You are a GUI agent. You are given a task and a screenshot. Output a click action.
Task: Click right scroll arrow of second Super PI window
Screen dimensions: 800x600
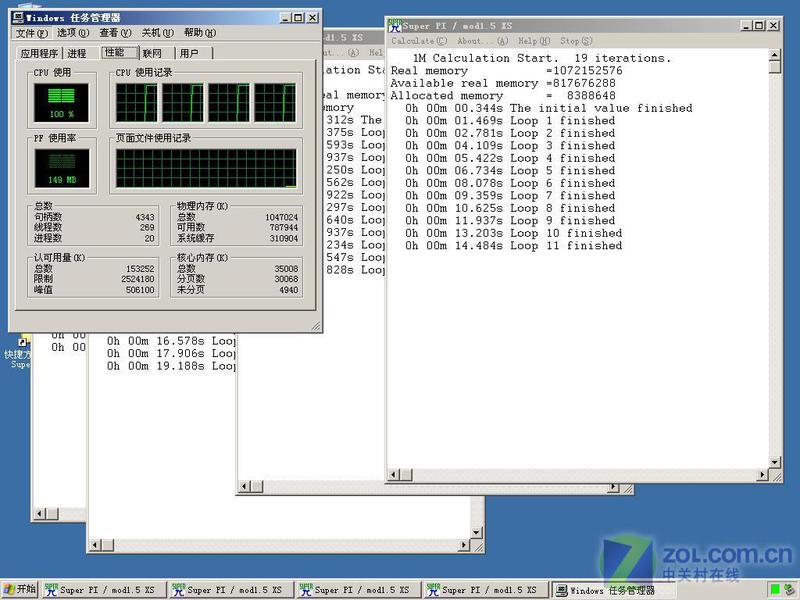613,487
